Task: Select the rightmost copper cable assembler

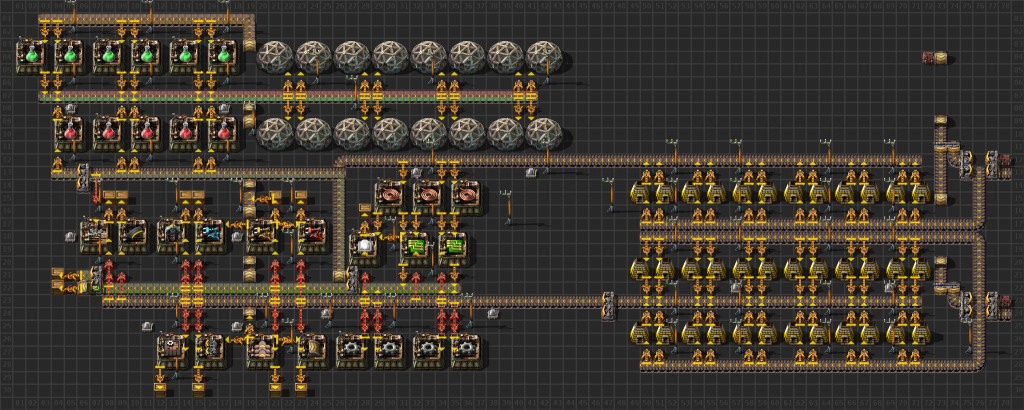Action: tap(467, 198)
